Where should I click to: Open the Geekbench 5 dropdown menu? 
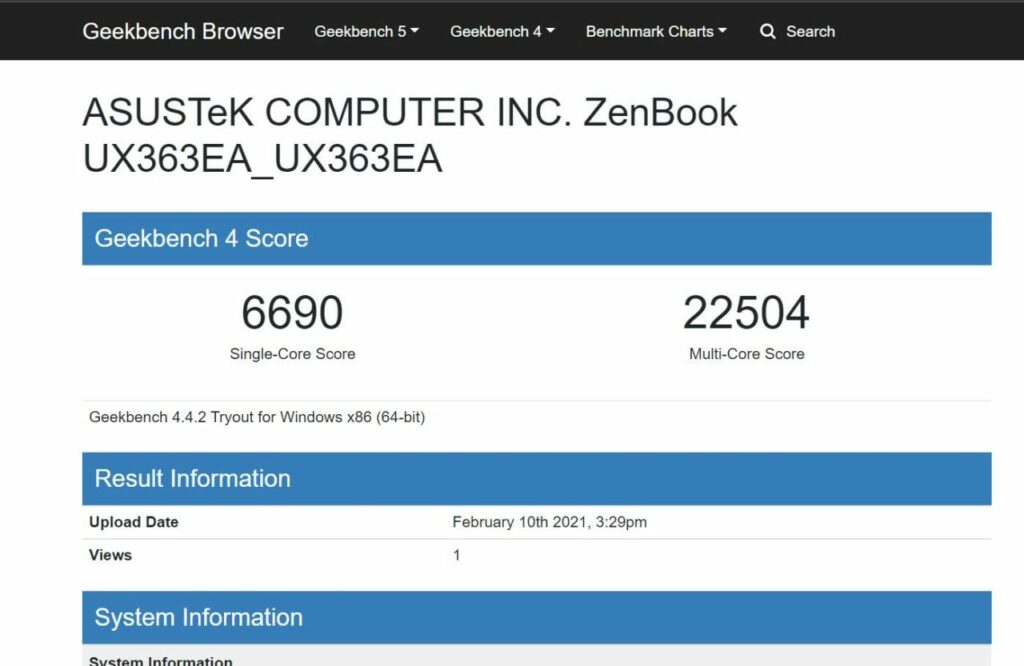coord(366,31)
